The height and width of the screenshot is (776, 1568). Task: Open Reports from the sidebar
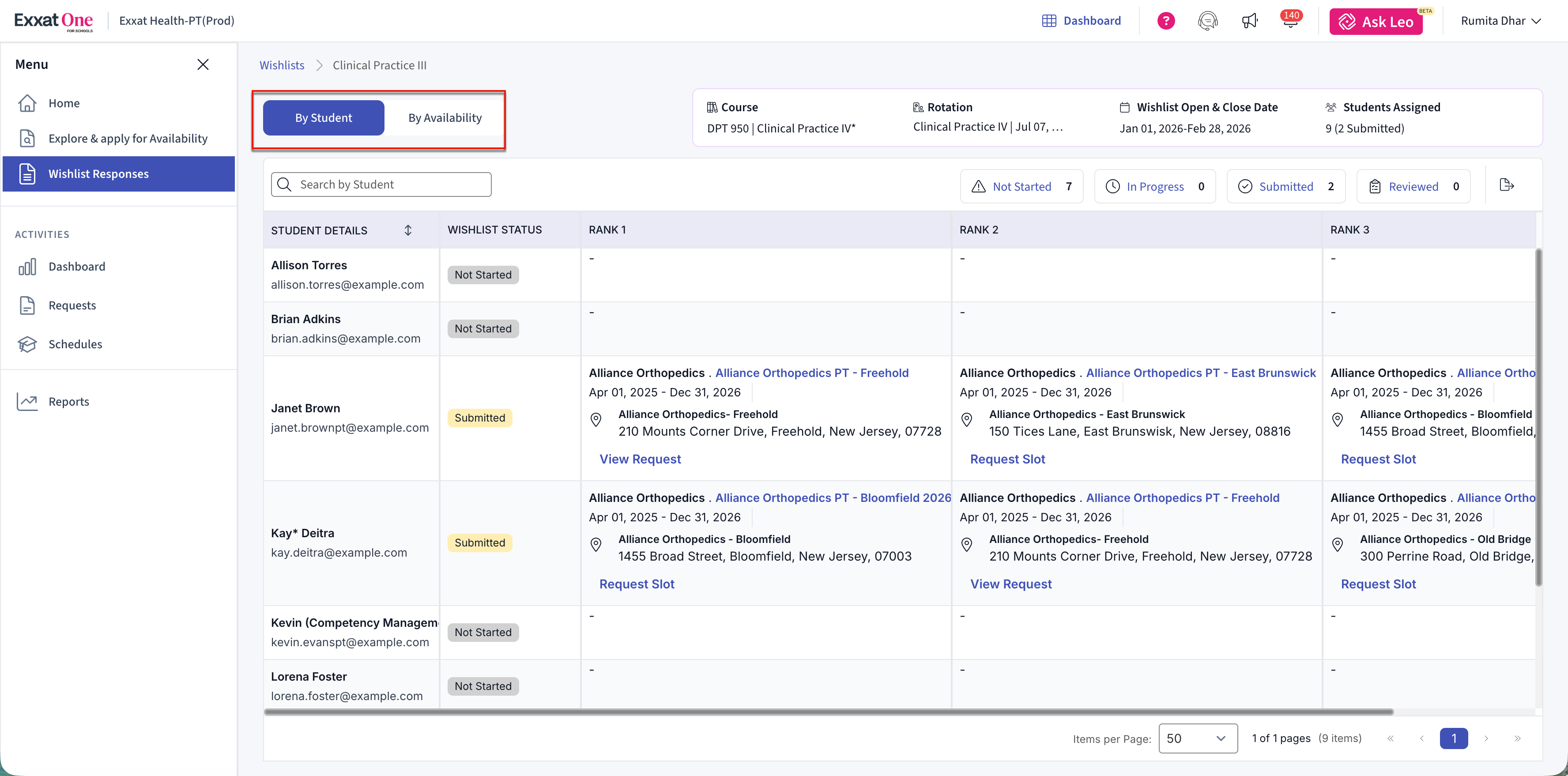point(68,401)
